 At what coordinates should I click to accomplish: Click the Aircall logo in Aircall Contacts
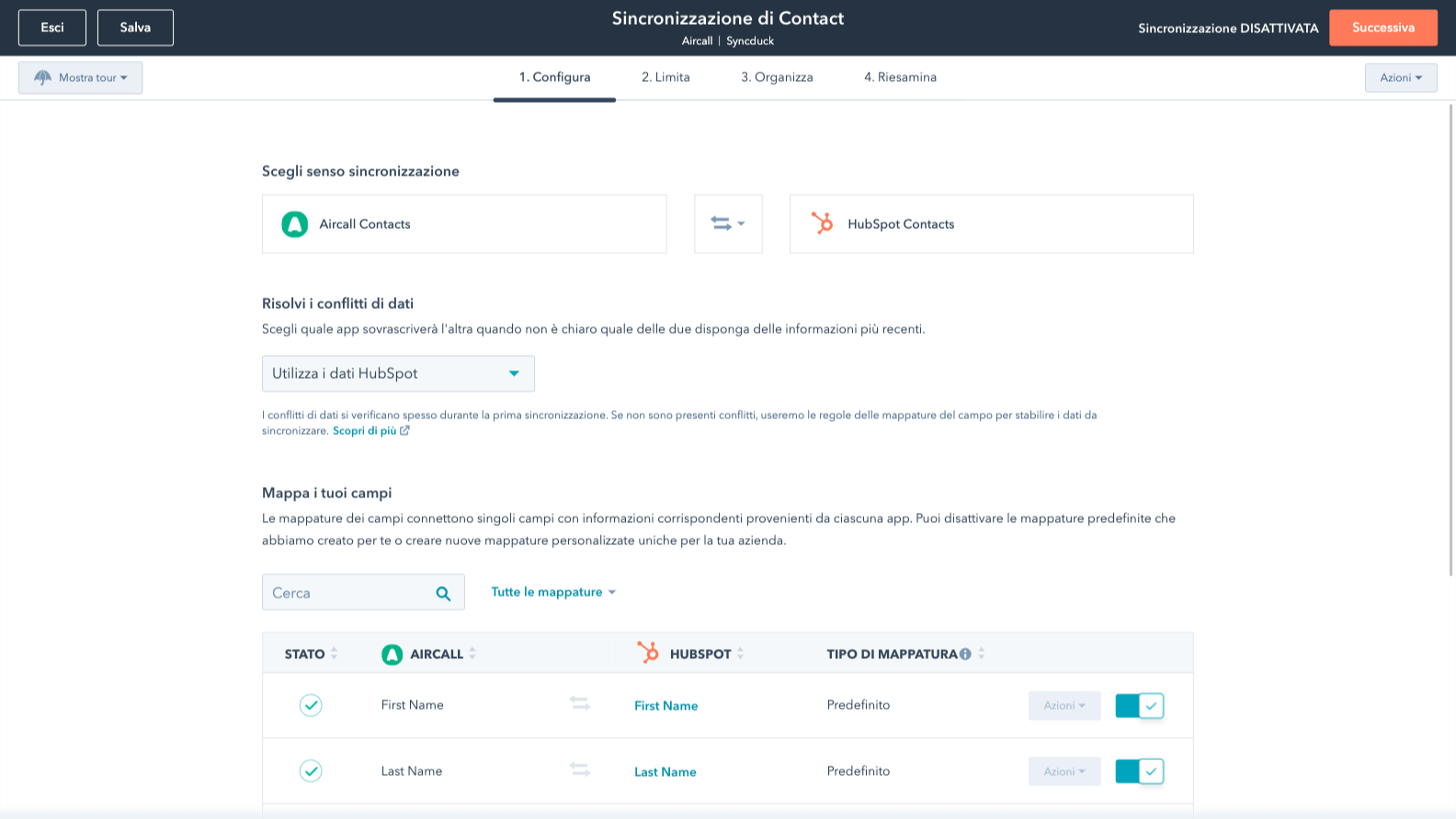[x=294, y=224]
